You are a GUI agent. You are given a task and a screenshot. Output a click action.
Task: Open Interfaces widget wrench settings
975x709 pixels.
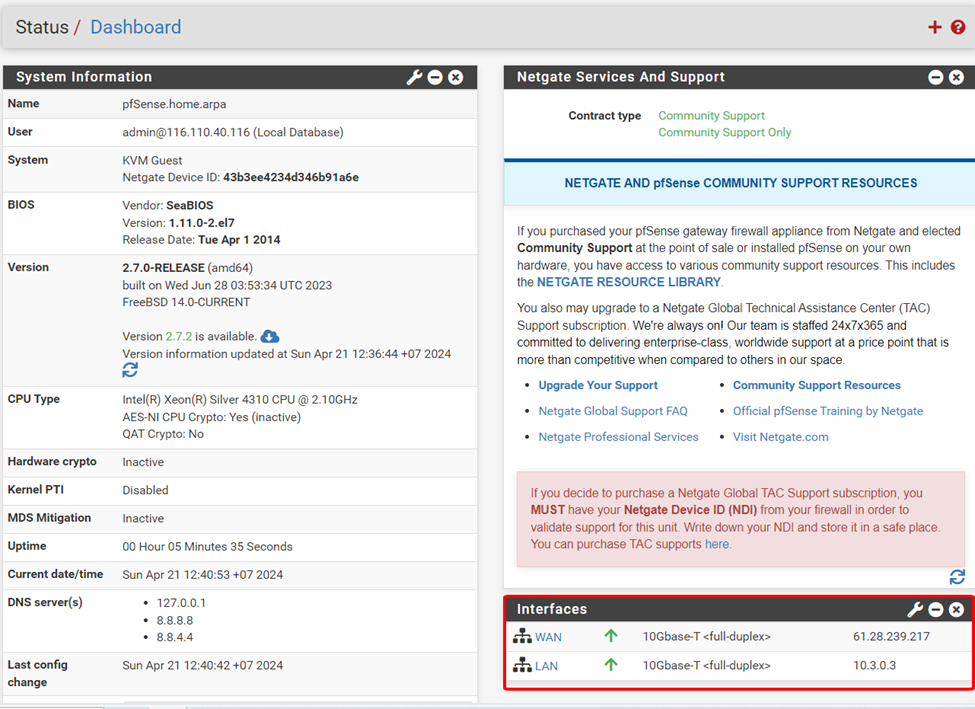(914, 609)
